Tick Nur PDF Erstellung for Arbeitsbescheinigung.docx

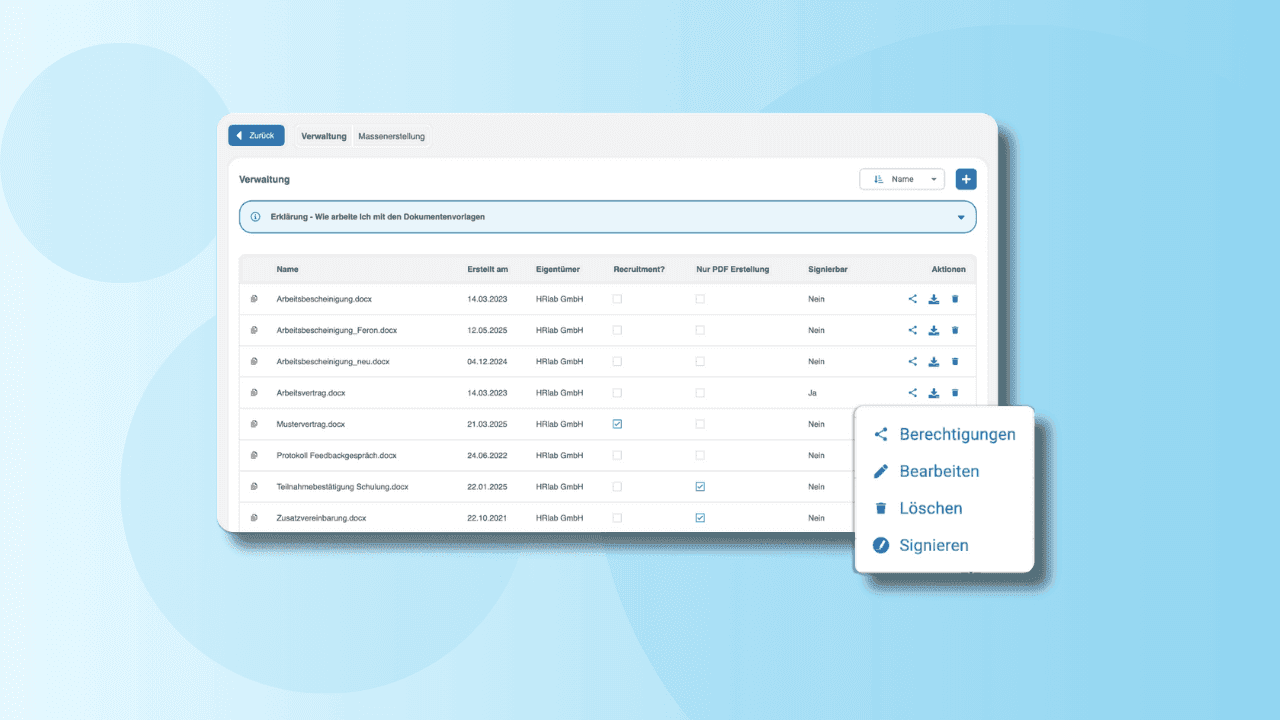pyautogui.click(x=700, y=299)
